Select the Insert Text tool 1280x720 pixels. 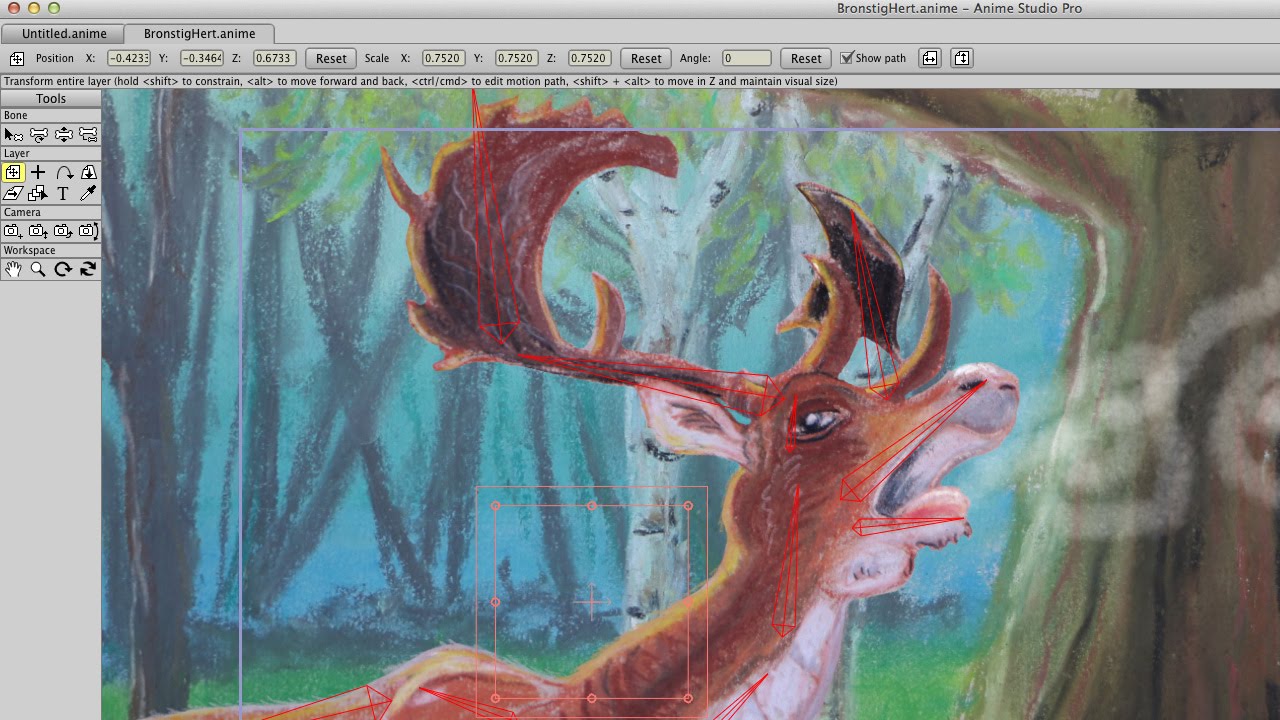(63, 194)
